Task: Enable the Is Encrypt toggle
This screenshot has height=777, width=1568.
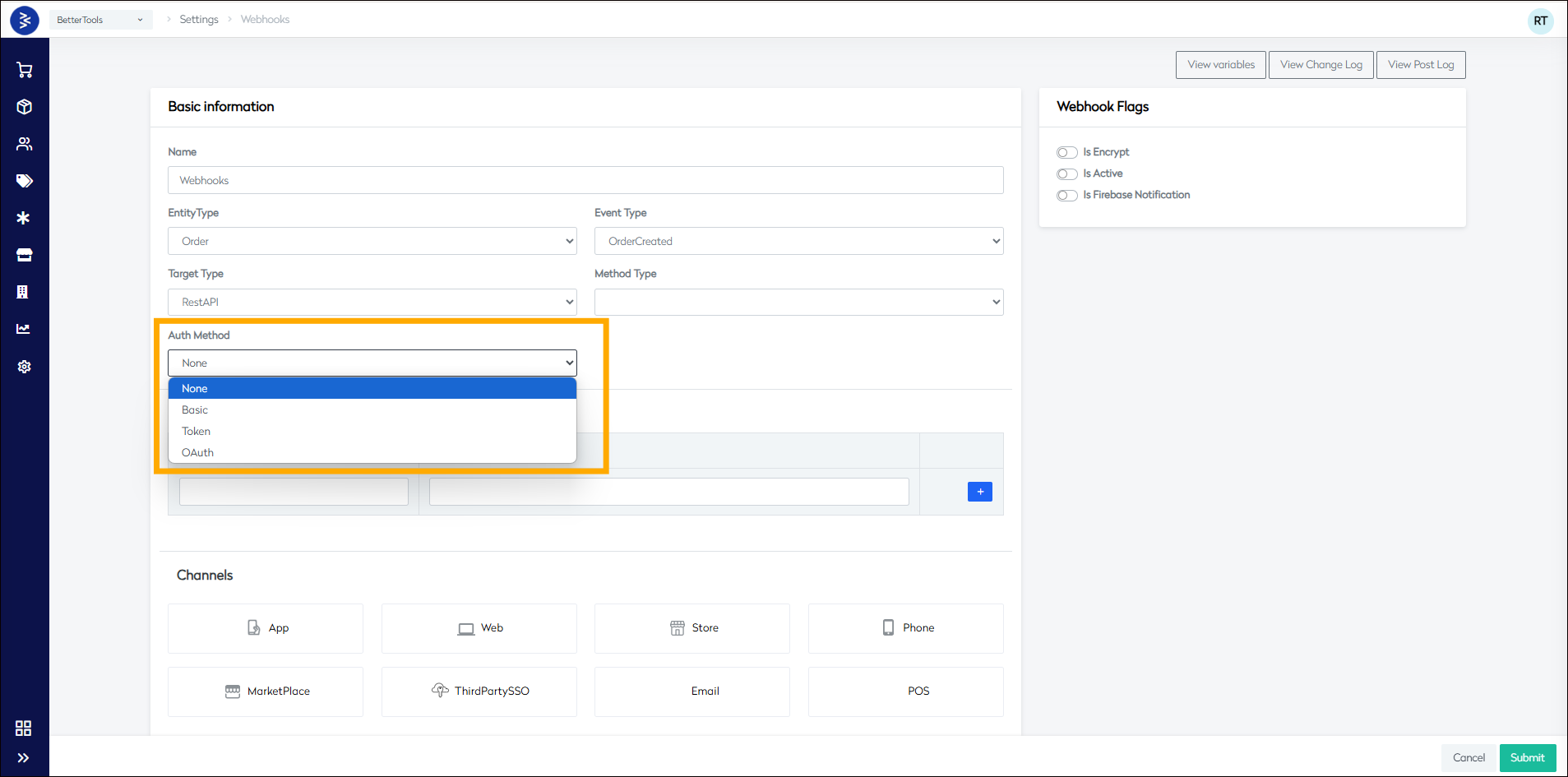Action: coord(1066,152)
